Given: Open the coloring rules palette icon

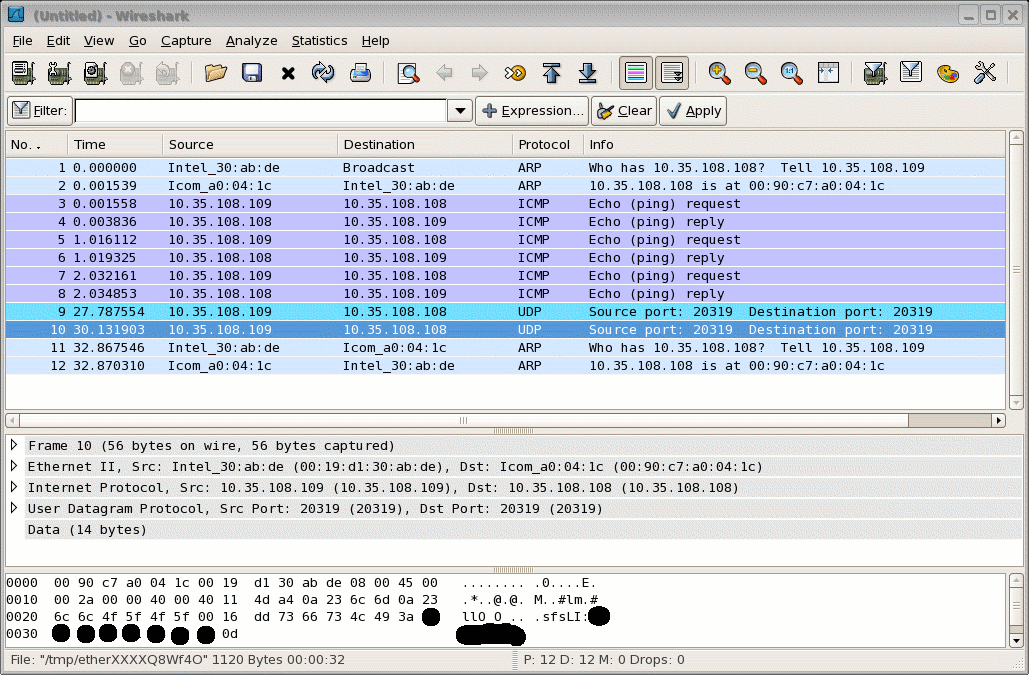Looking at the screenshot, I should (948, 73).
